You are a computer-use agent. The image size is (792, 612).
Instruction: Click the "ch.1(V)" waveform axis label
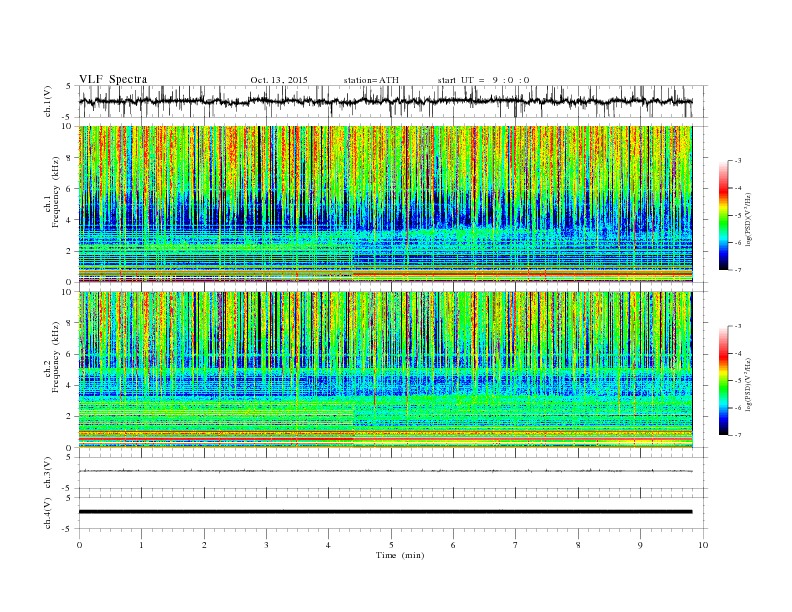48,101
